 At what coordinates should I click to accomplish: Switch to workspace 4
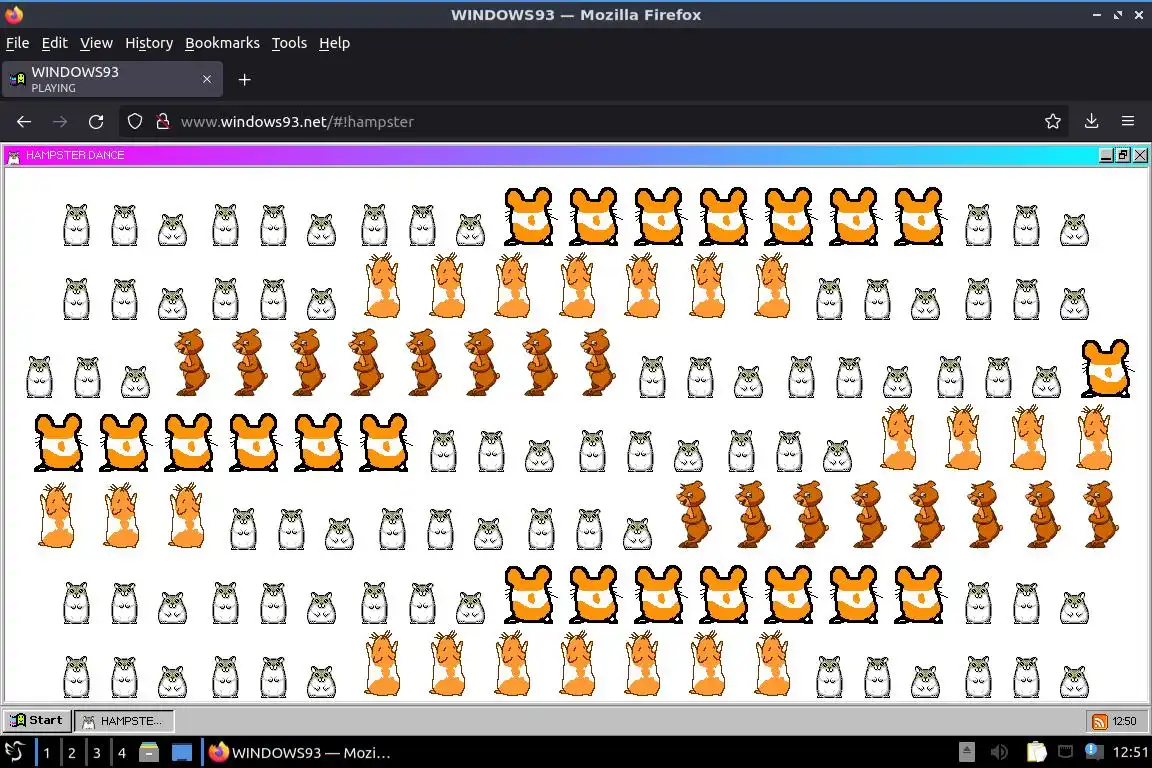122,753
